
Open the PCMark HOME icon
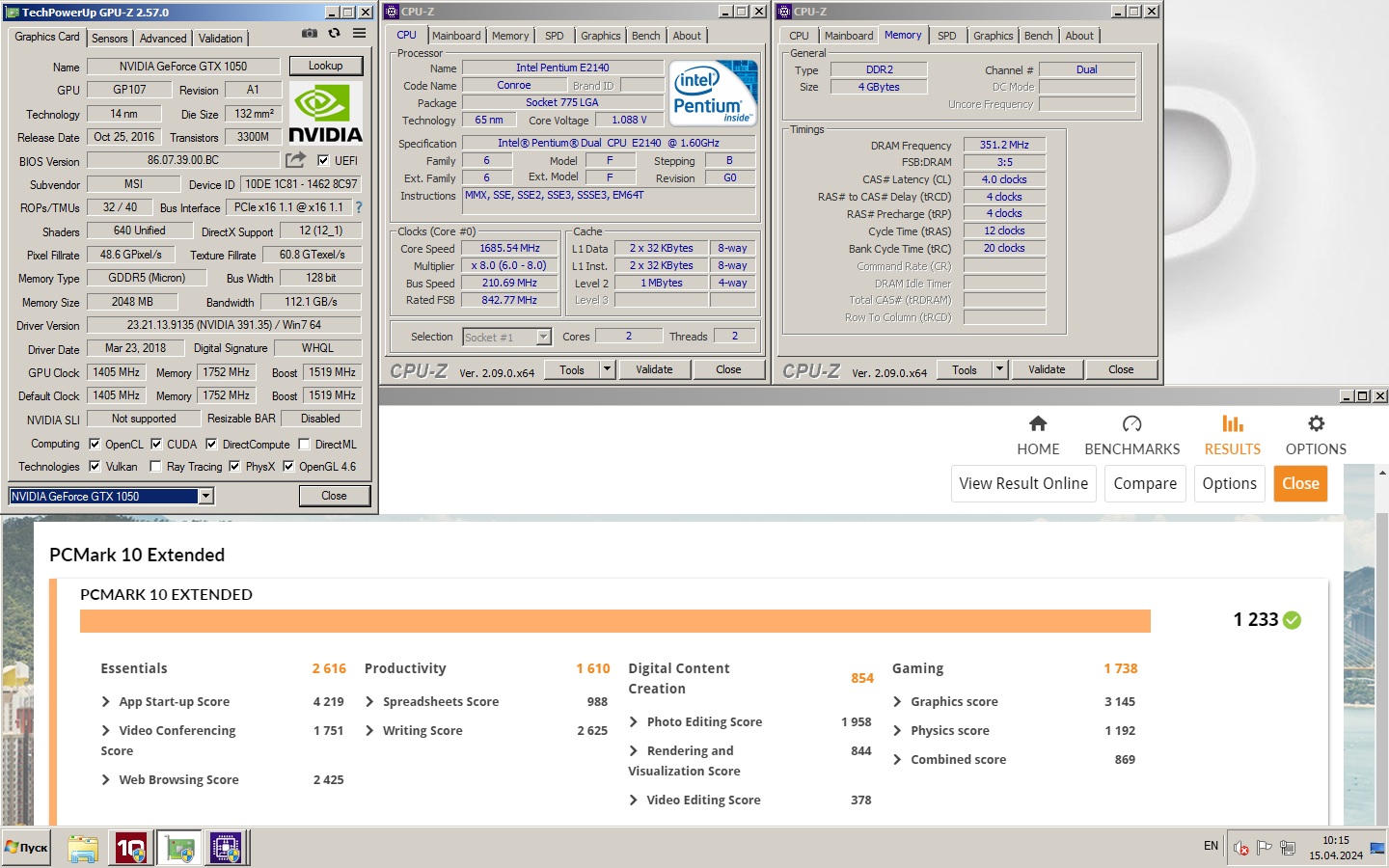pyautogui.click(x=1038, y=423)
